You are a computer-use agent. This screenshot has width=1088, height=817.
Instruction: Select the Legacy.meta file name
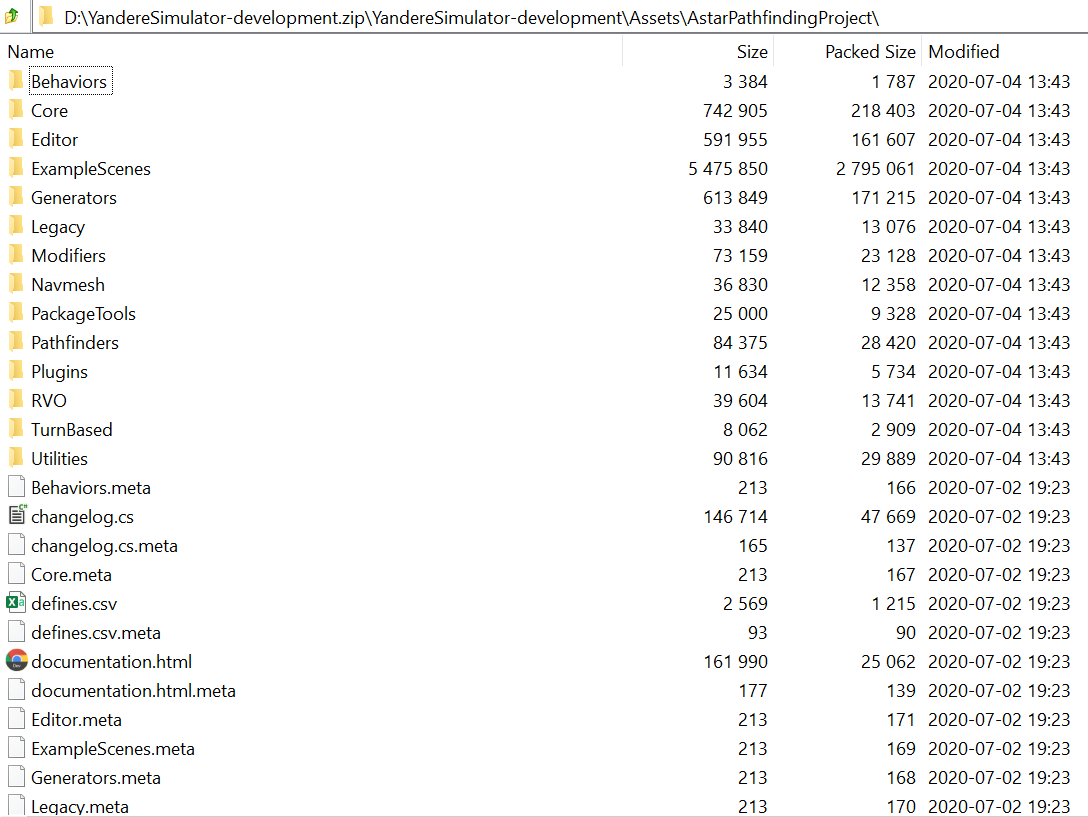pyautogui.click(x=80, y=807)
